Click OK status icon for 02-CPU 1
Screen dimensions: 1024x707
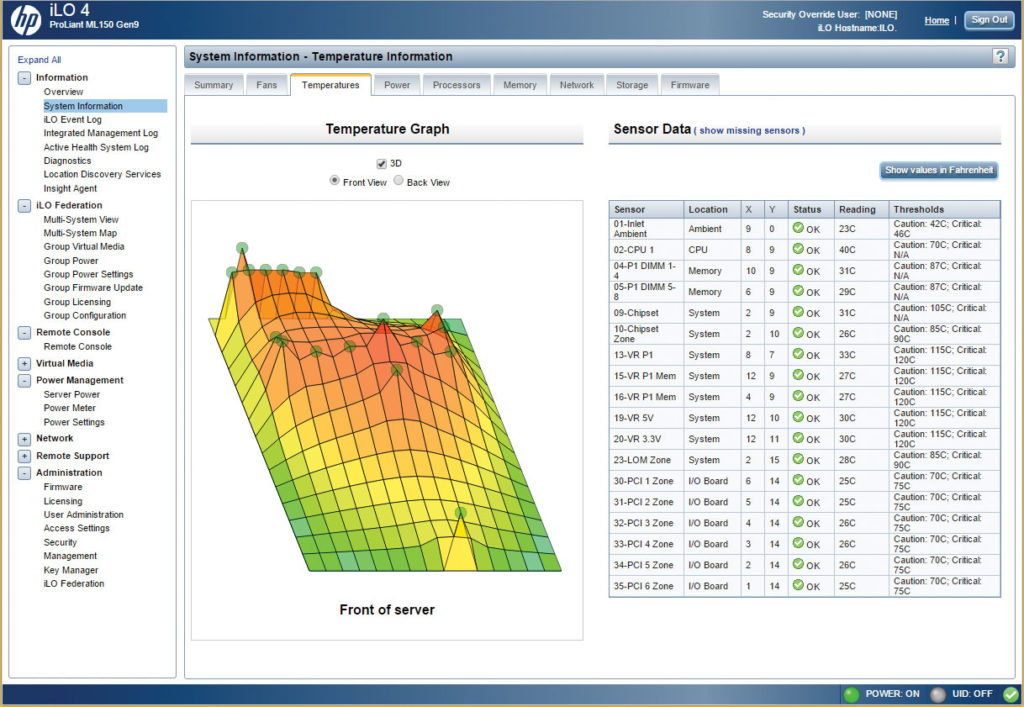(798, 249)
